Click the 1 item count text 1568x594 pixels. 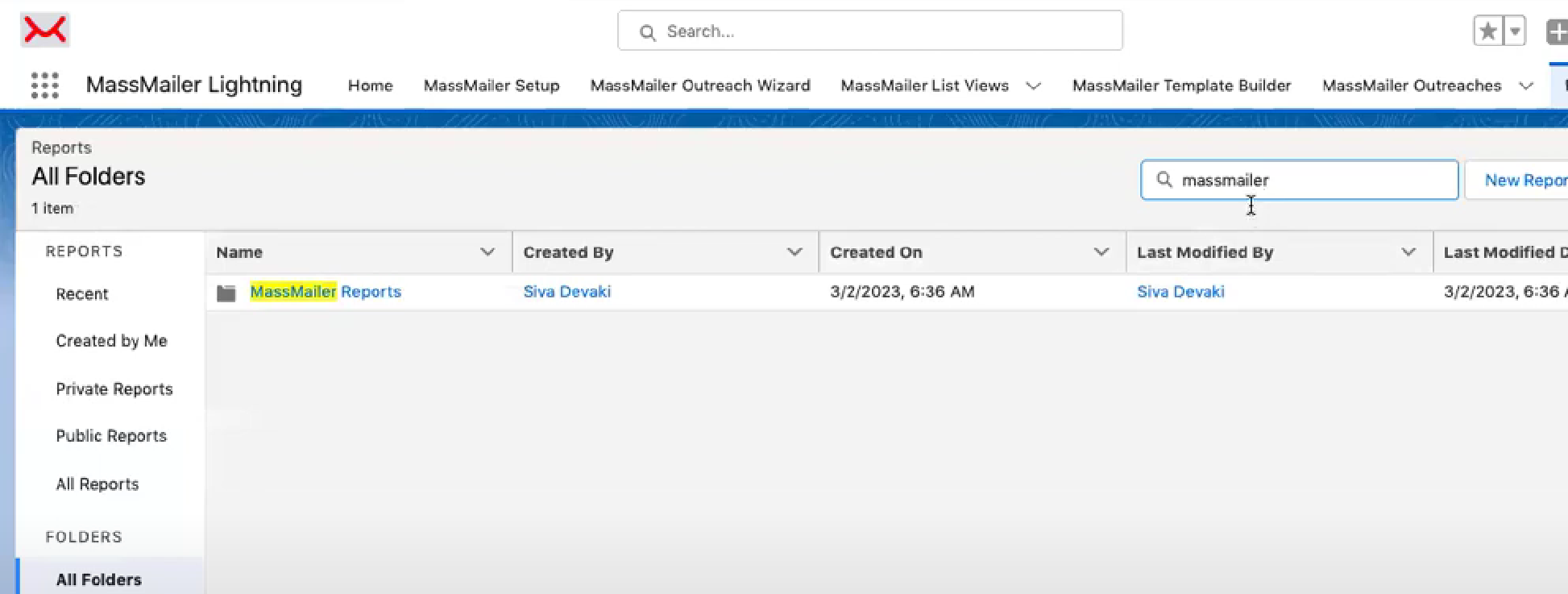[x=52, y=208]
